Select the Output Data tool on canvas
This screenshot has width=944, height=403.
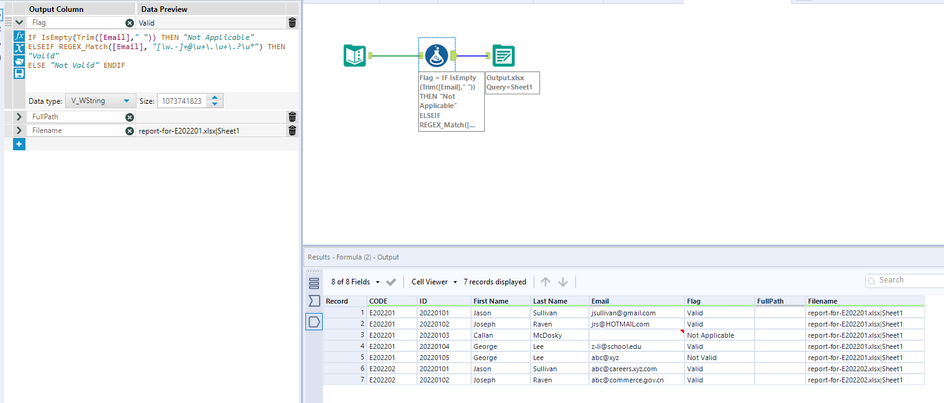coord(503,56)
